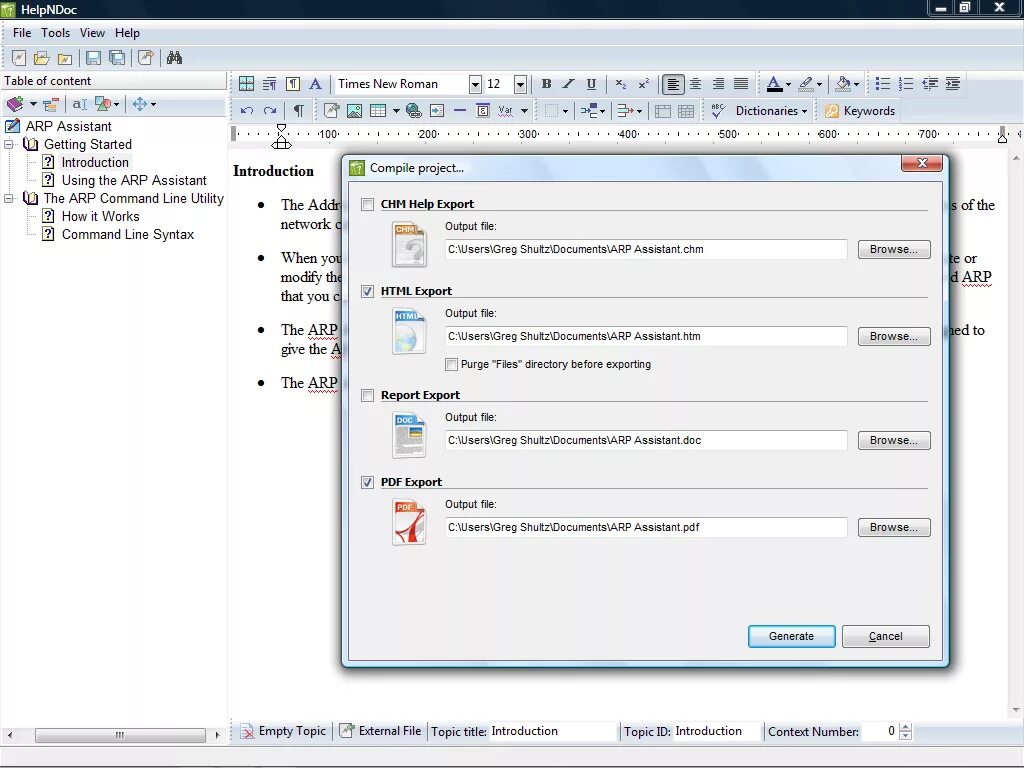This screenshot has width=1024, height=768.
Task: Click the Keywords button
Action: click(x=860, y=110)
